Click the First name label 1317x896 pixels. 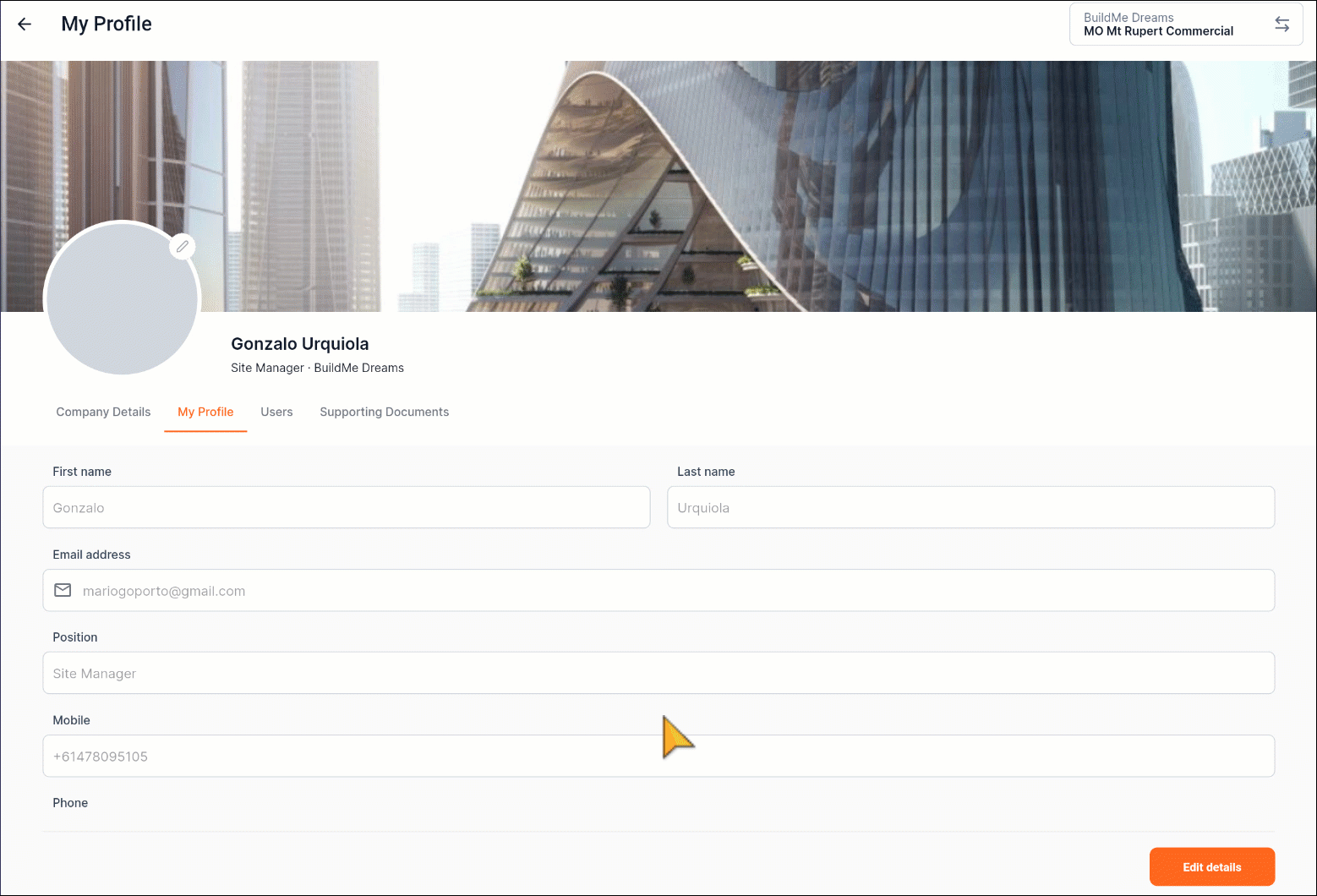[x=82, y=472]
